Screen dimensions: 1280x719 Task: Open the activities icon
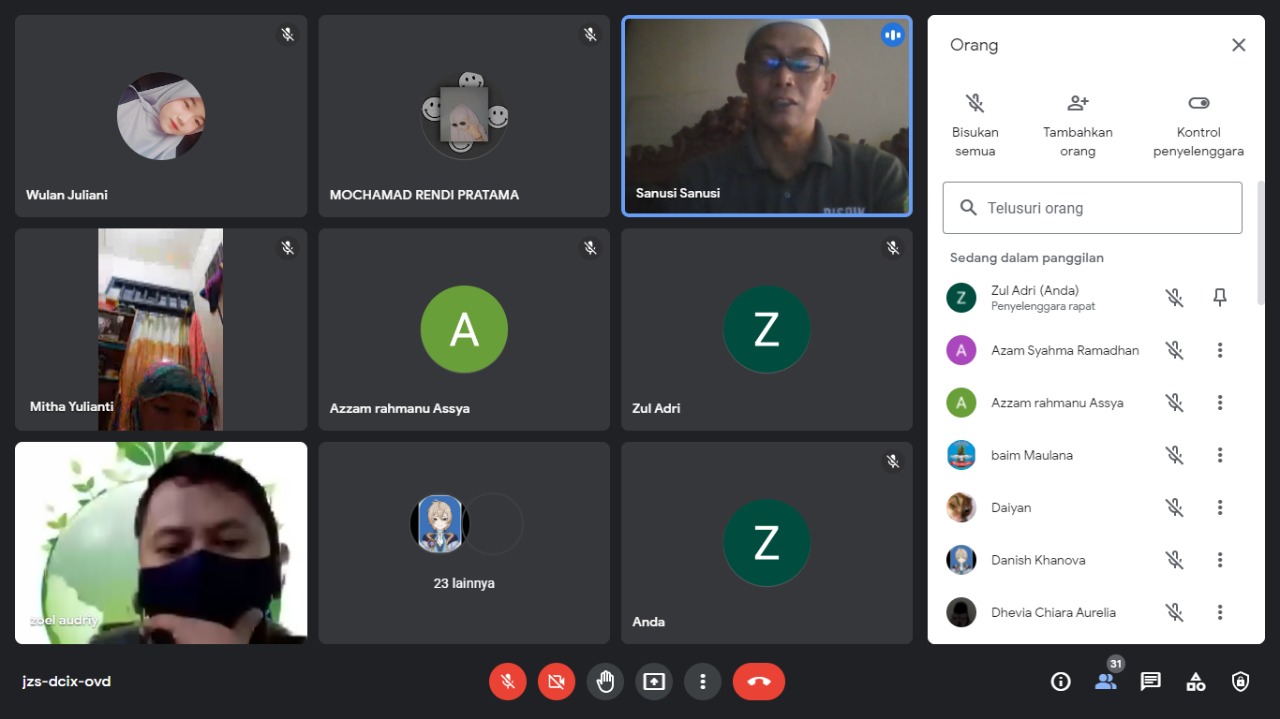pos(1195,682)
